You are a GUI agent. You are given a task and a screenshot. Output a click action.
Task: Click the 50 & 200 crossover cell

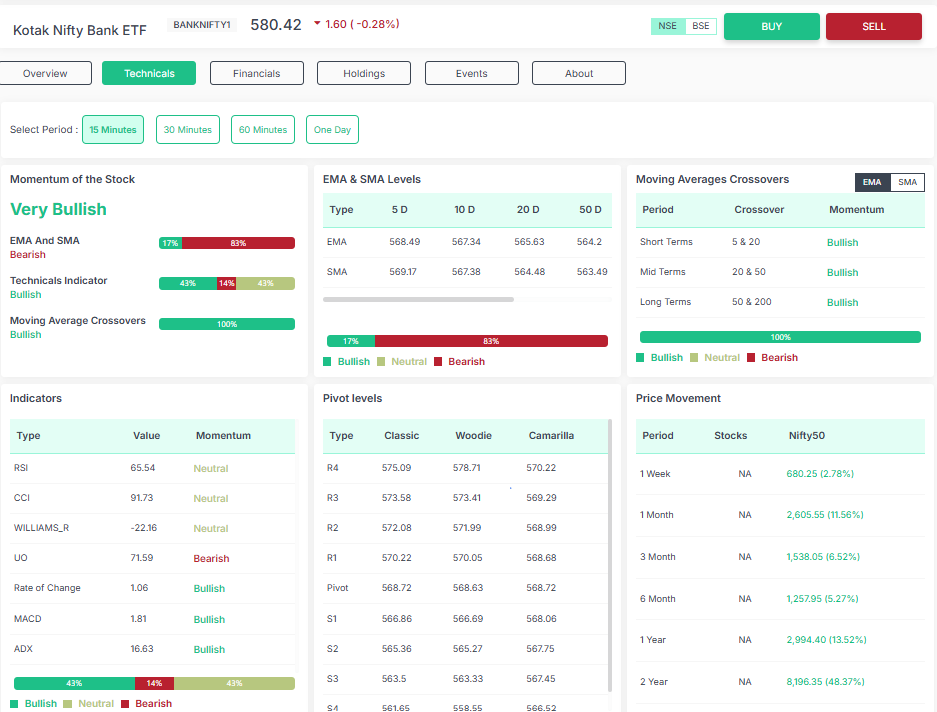point(752,302)
